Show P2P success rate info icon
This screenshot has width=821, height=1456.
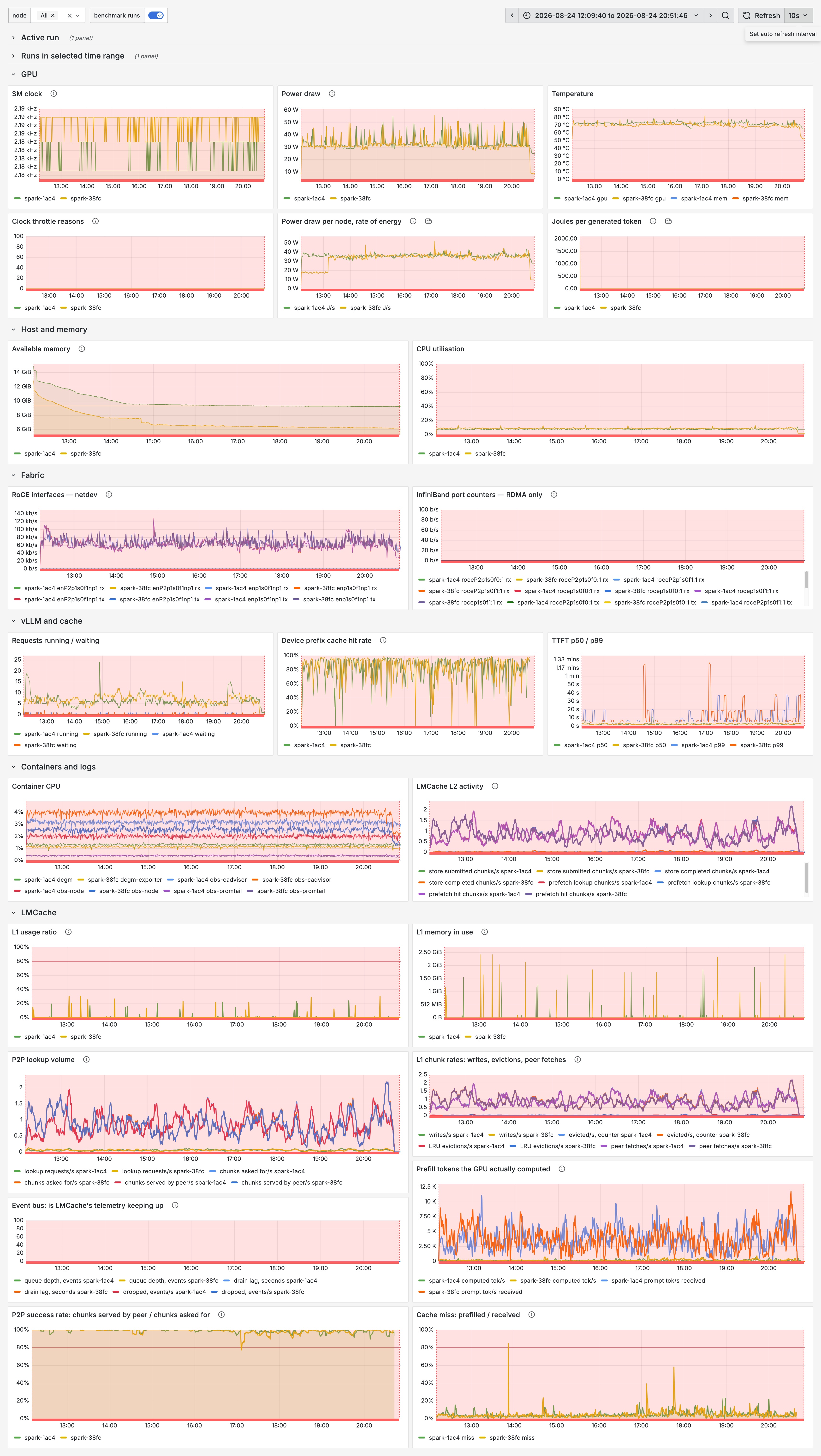(222, 1315)
